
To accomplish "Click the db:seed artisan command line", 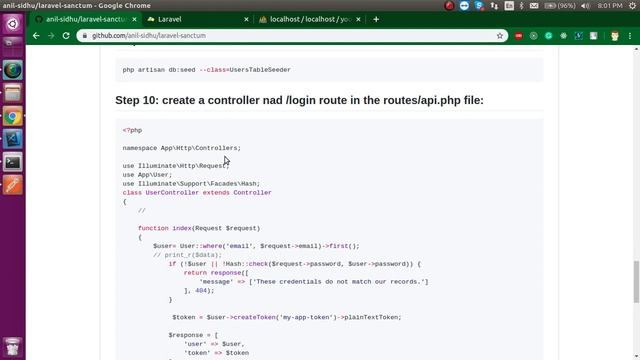I will (207, 70).
